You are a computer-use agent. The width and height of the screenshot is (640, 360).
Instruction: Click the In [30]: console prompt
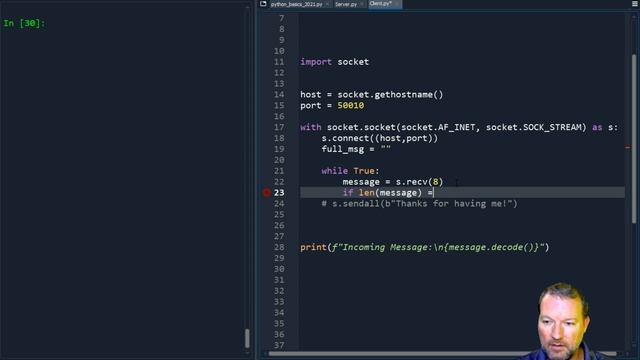(x=24, y=23)
